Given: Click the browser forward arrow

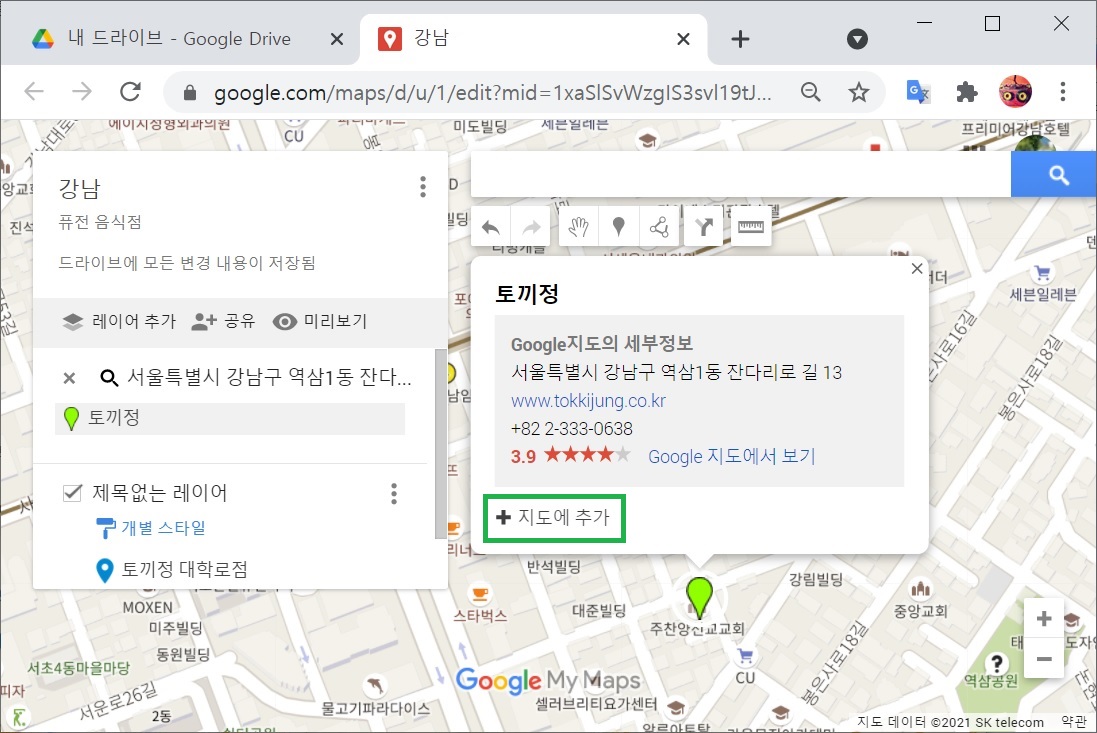Looking at the screenshot, I should 82,92.
